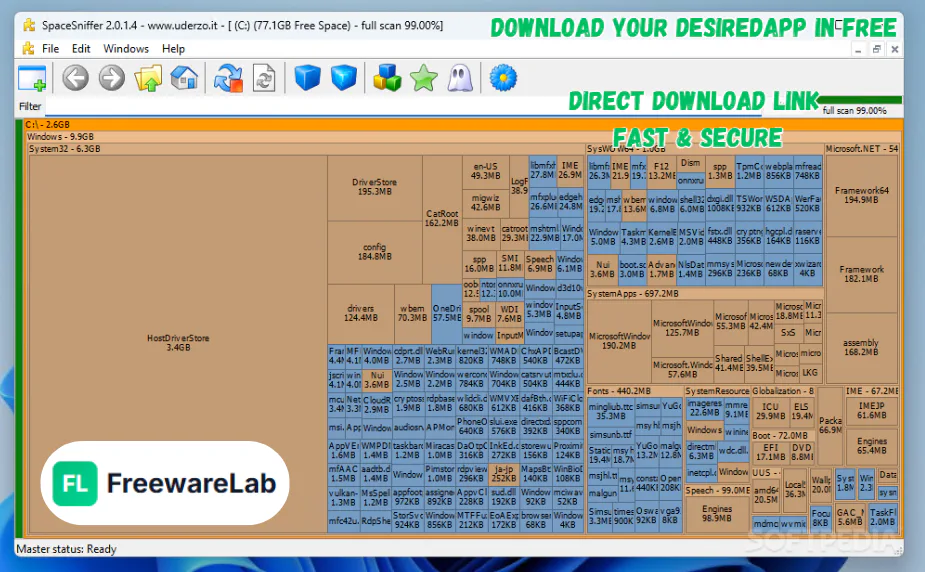This screenshot has width=925, height=572.
Task: Go back with the left arrow icon
Action: [76, 78]
